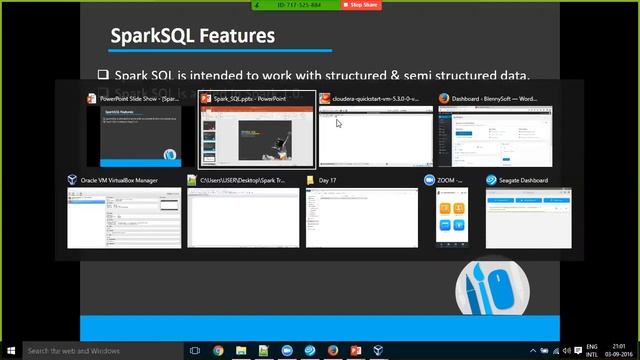
Task: Select the ZOOM window thumbnail
Action: (x=452, y=217)
